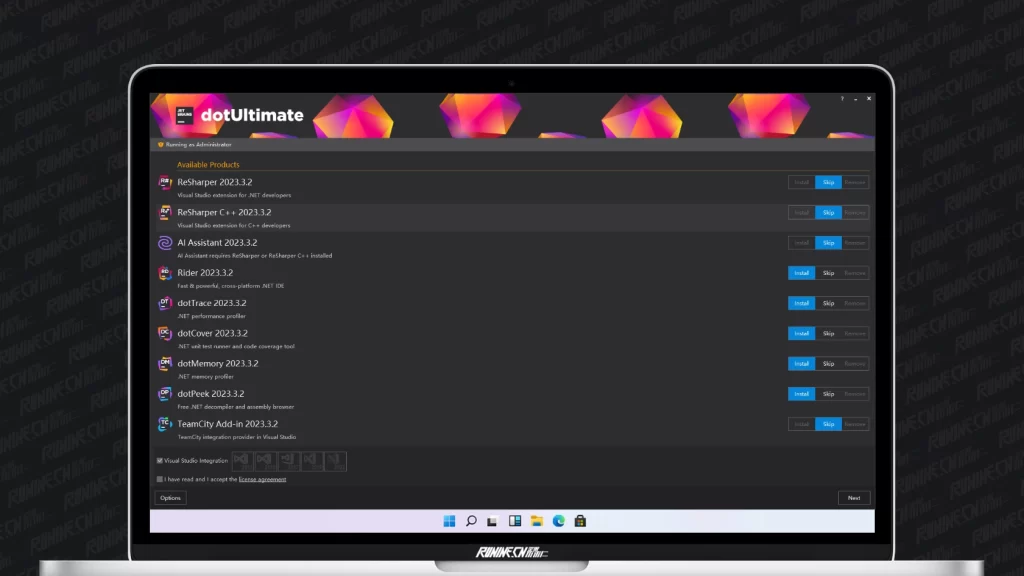Click the ReSharper product icon
The height and width of the screenshot is (576, 1024).
pos(165,182)
